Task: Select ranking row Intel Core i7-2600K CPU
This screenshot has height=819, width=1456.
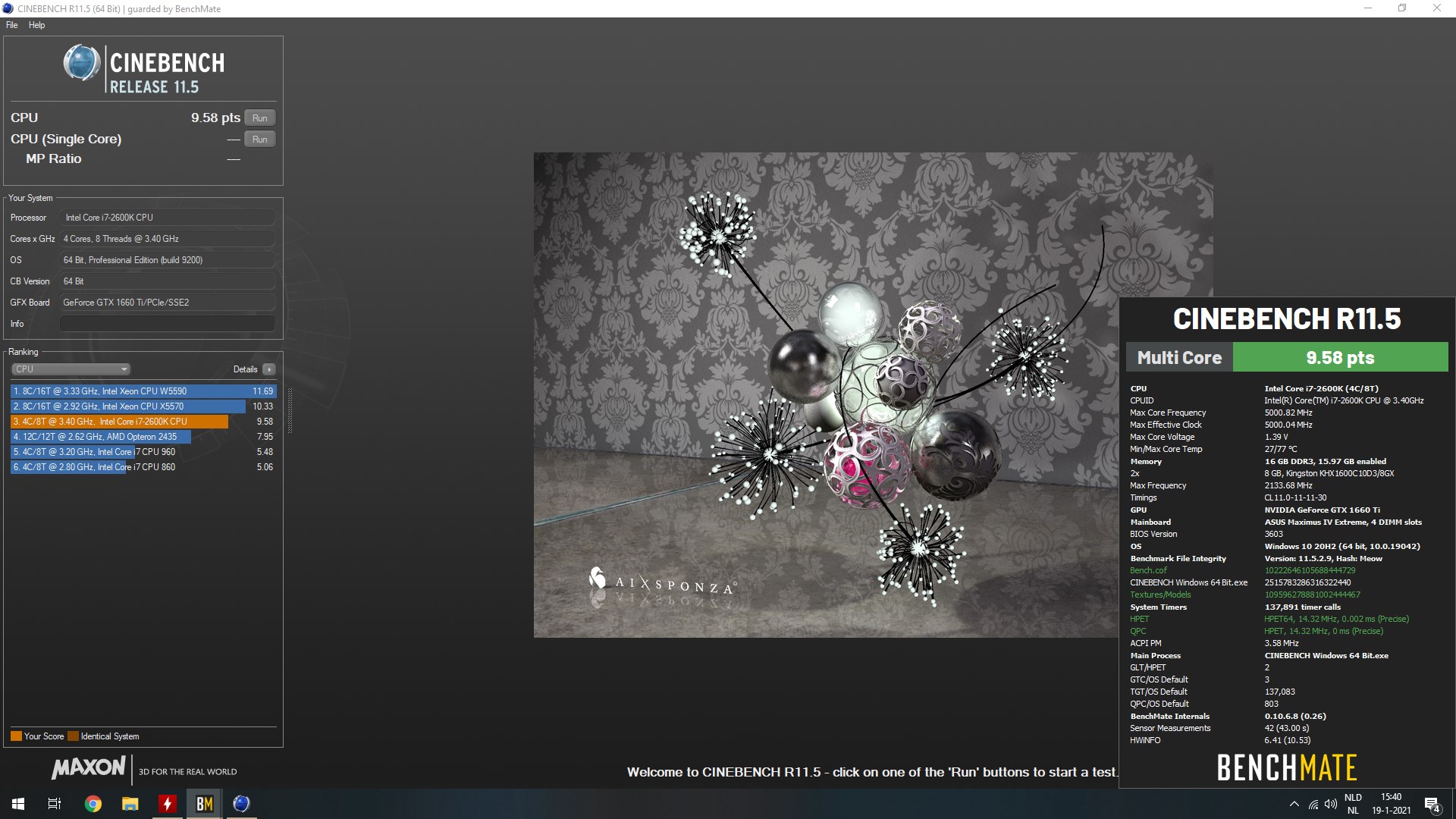Action: pos(143,422)
